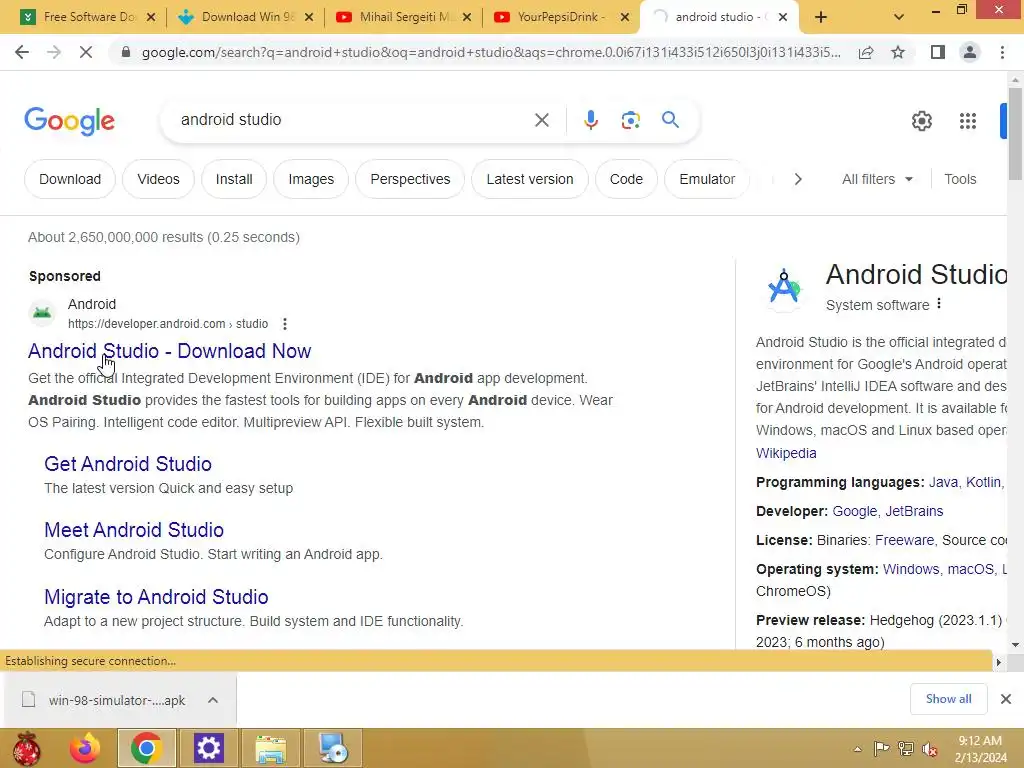Open the macOS operating system link

coord(970,569)
